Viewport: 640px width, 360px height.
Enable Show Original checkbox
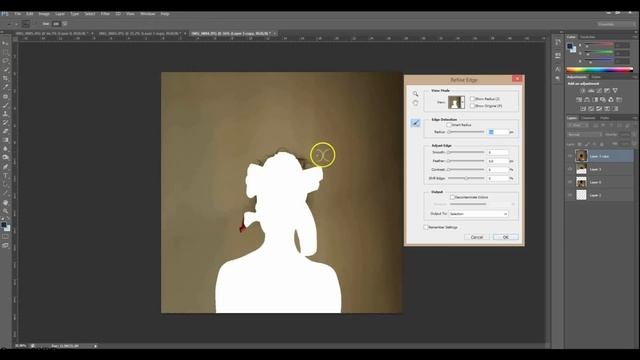pos(472,106)
